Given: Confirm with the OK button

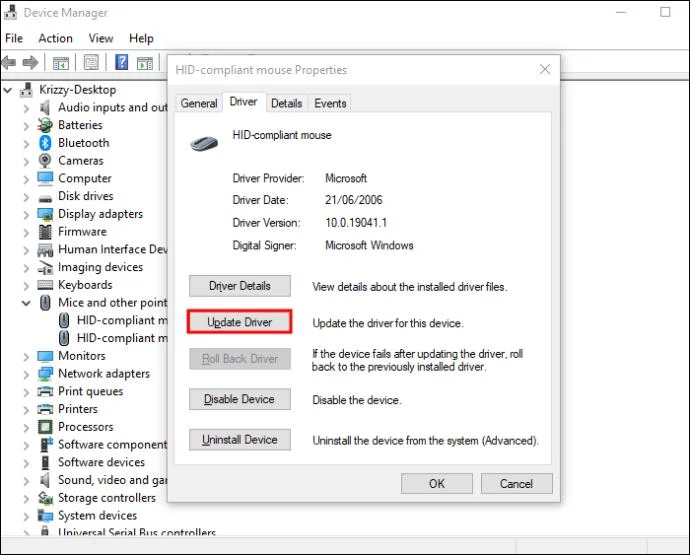Looking at the screenshot, I should pyautogui.click(x=437, y=484).
